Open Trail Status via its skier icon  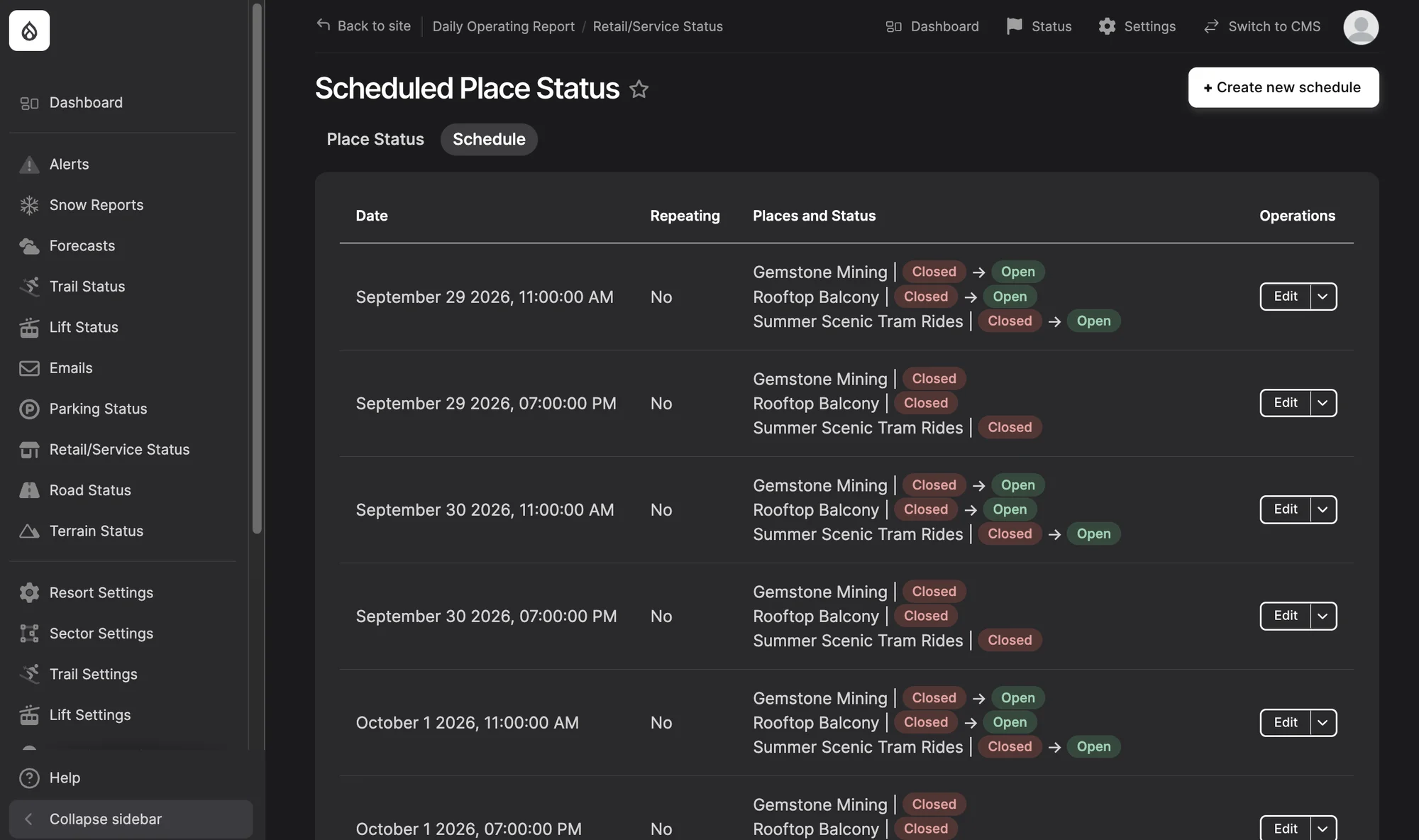[29, 287]
